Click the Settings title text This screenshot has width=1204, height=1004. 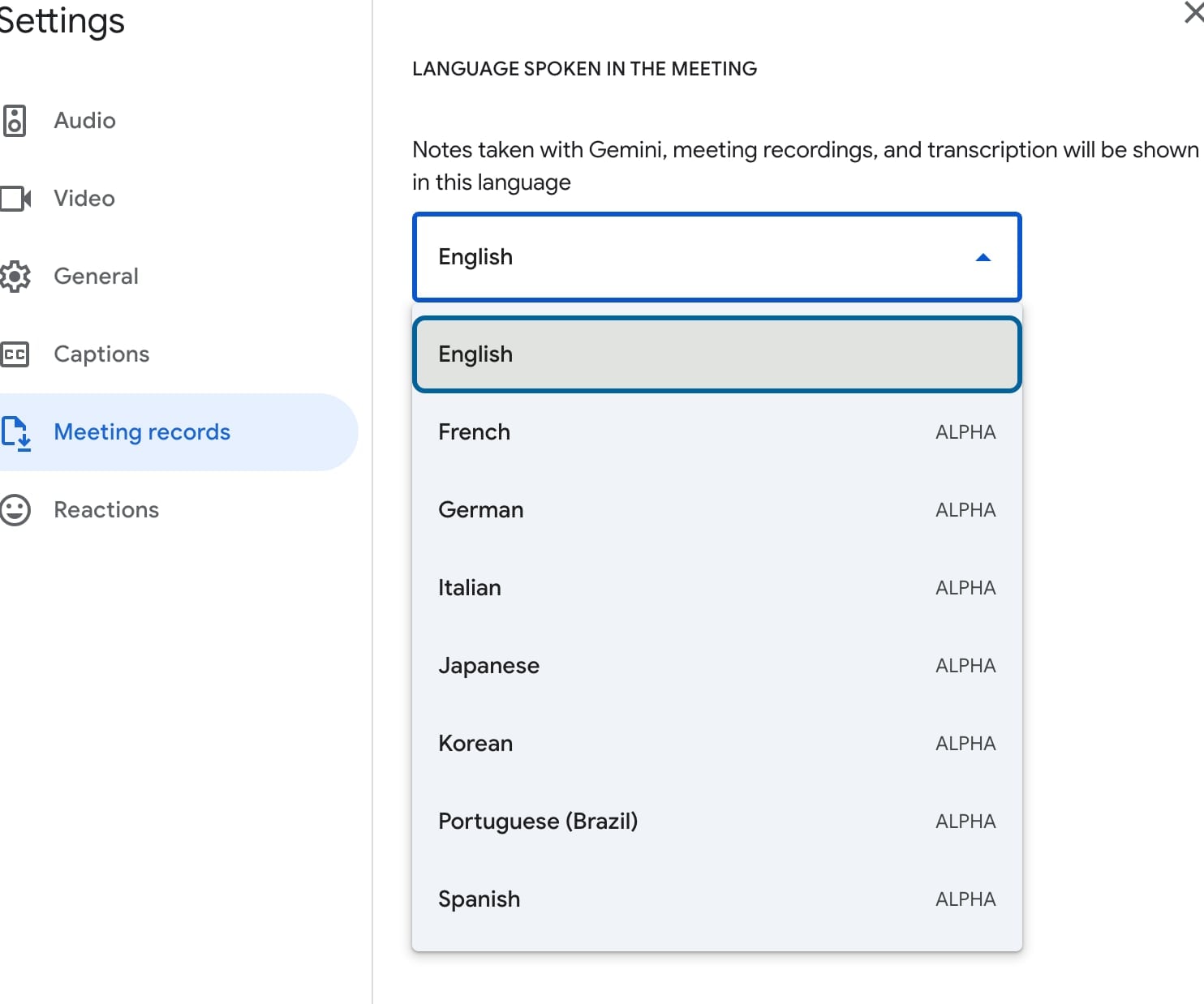61,21
